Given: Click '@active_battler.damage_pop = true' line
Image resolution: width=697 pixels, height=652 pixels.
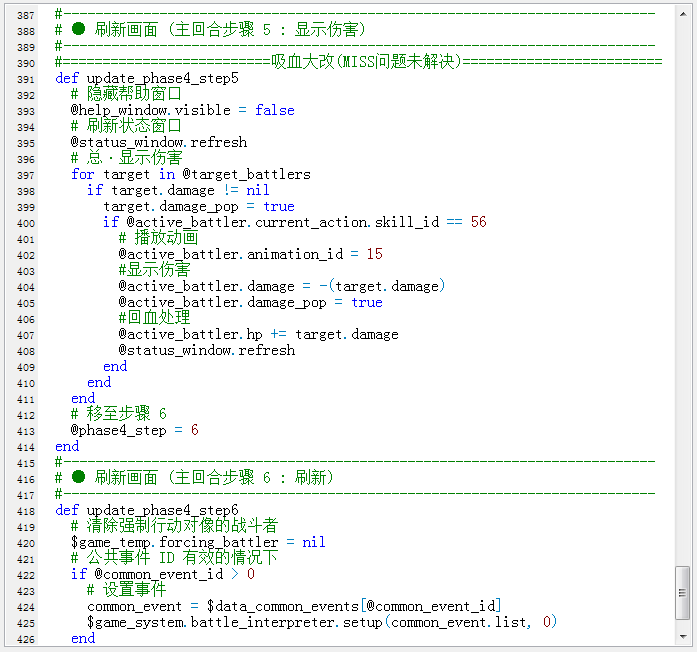Looking at the screenshot, I should 250,302.
